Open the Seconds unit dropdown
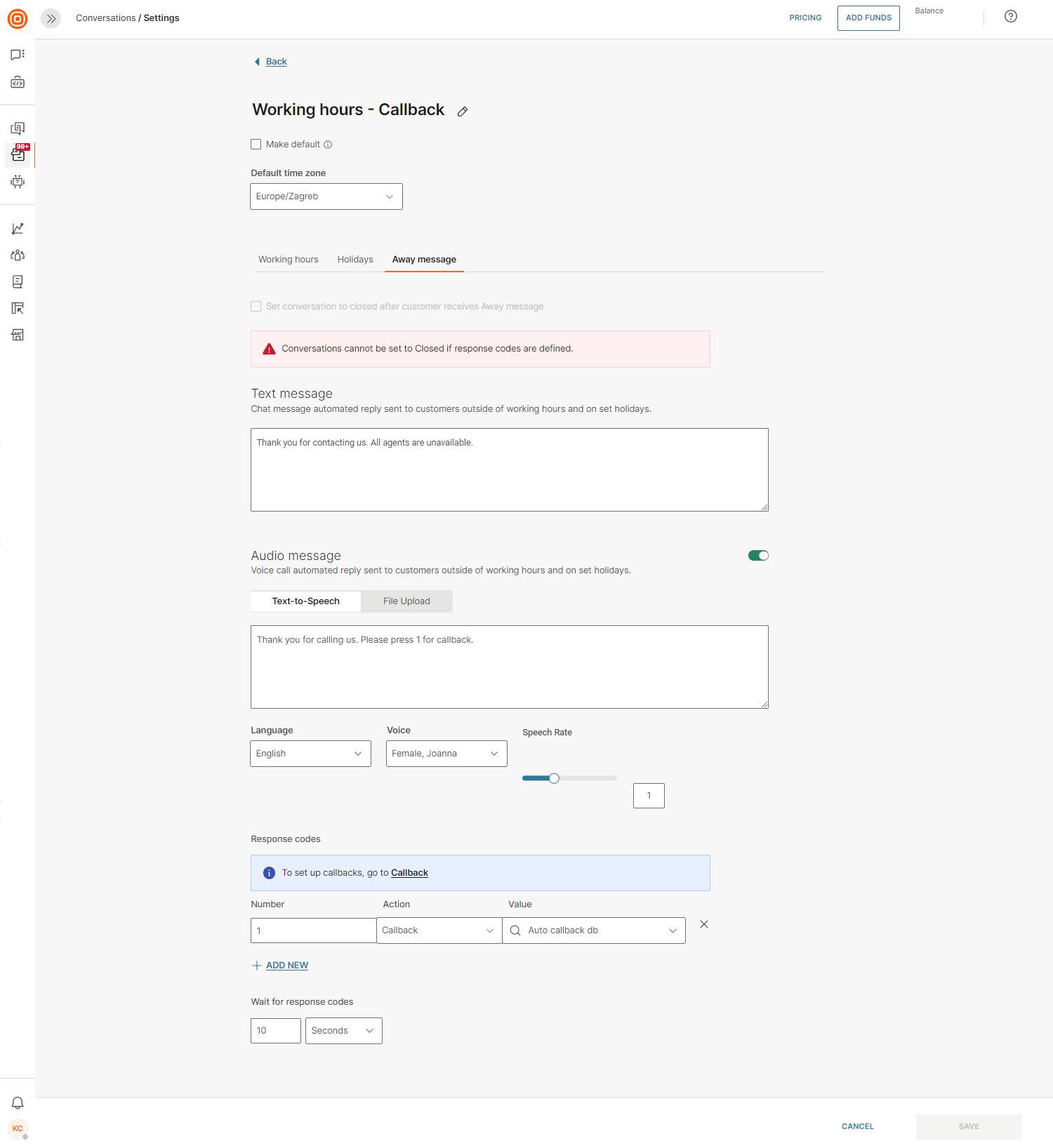The image size is (1053, 1148). 343,1031
